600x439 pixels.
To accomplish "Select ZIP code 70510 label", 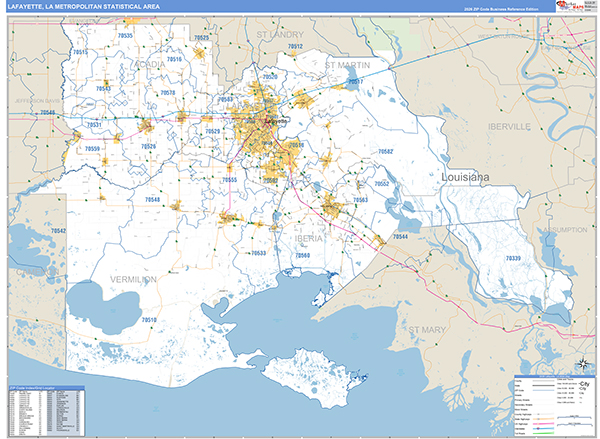I will (150, 319).
